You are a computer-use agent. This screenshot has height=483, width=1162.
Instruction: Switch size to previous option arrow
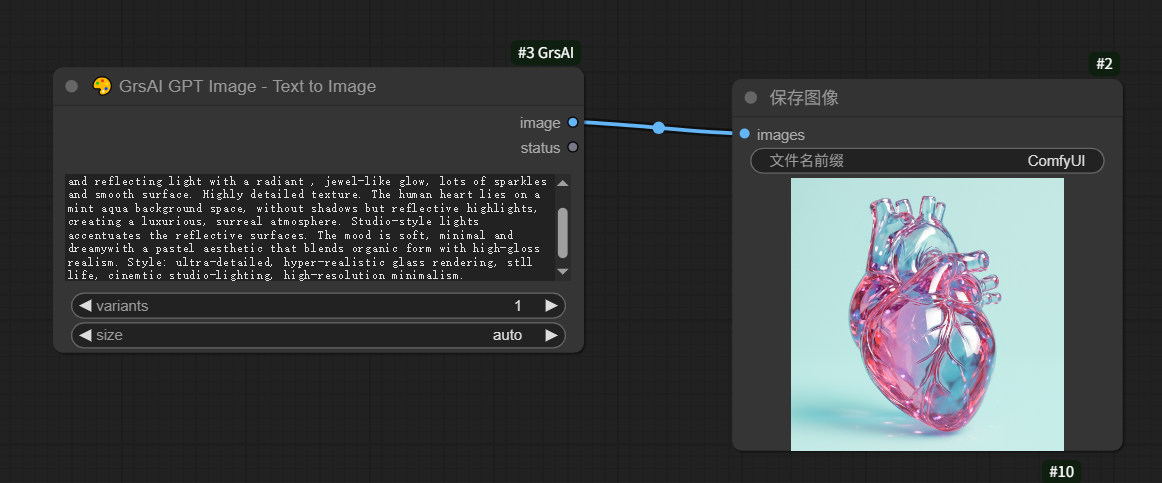[85, 335]
